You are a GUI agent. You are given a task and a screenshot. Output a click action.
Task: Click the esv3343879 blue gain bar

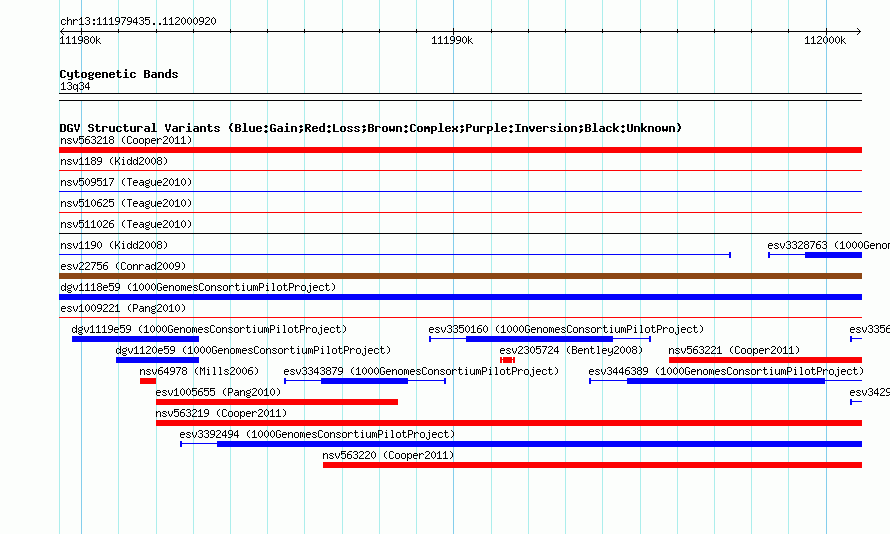[364, 381]
